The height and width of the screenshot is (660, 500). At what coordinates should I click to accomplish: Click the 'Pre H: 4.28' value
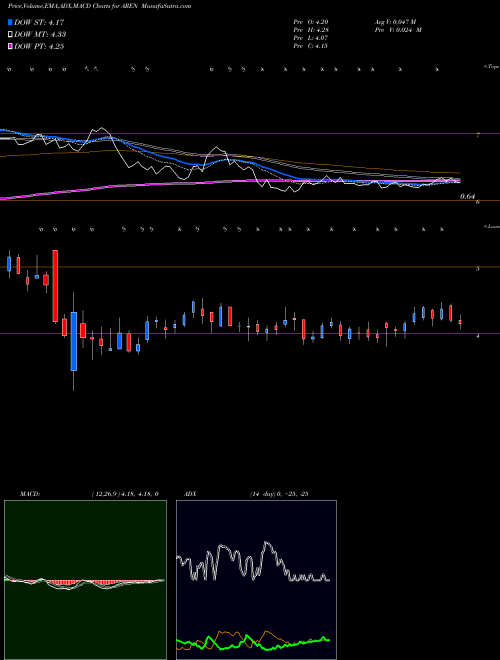pyautogui.click(x=311, y=30)
